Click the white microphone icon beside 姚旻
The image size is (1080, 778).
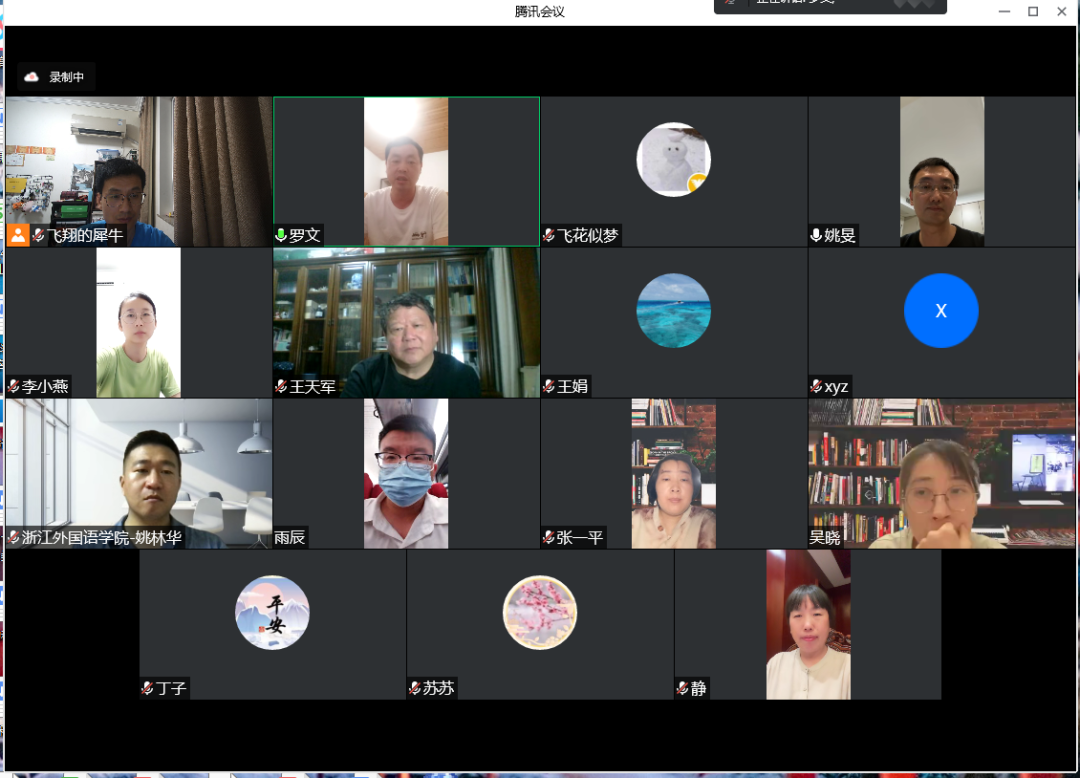pyautogui.click(x=816, y=236)
